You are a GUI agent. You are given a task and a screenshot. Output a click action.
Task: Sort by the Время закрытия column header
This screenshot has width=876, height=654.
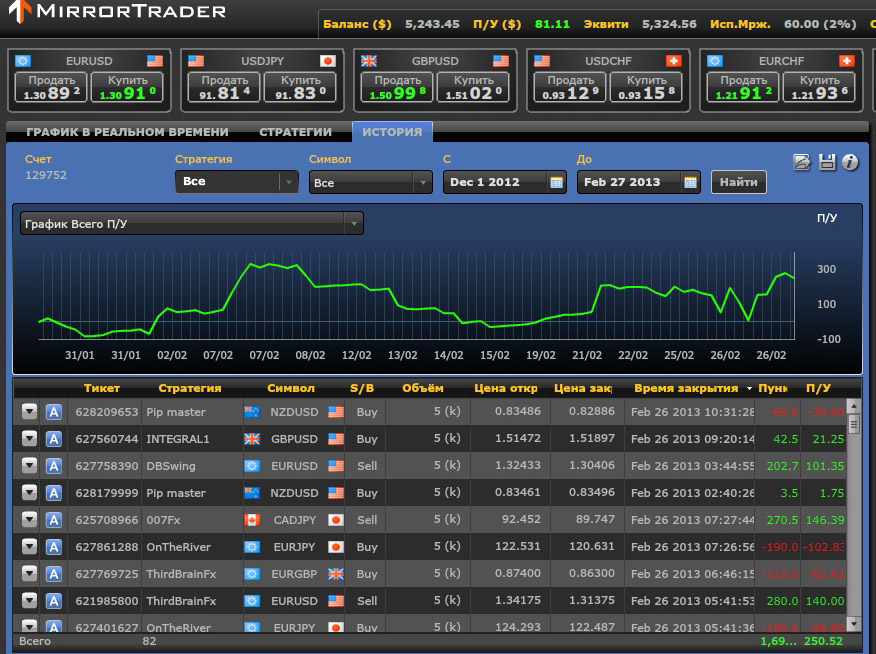tap(686, 388)
